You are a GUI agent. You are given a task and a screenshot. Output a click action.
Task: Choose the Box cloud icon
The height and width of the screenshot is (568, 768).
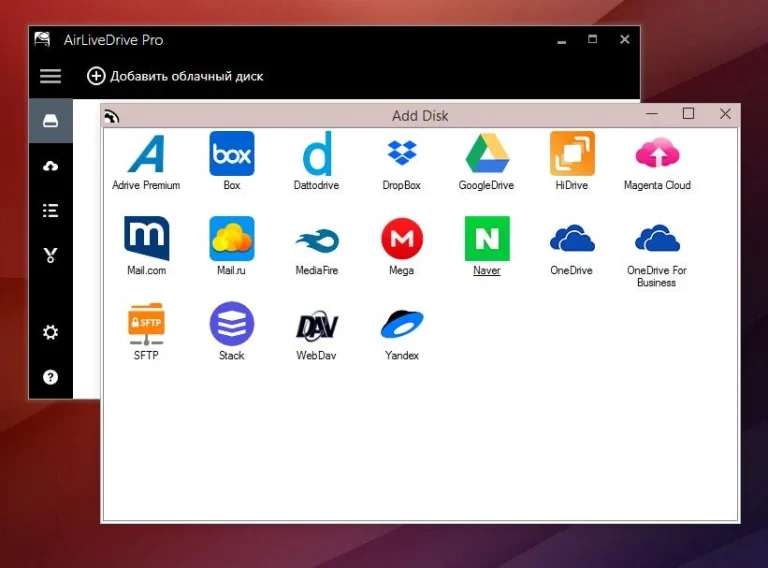pos(232,153)
